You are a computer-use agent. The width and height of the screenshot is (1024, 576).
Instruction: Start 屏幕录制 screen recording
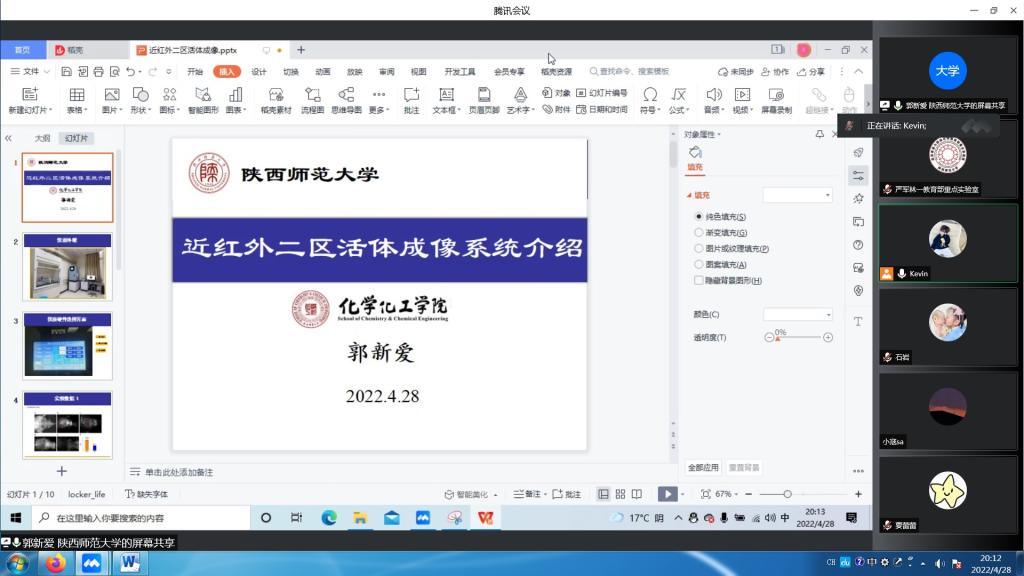[776, 101]
